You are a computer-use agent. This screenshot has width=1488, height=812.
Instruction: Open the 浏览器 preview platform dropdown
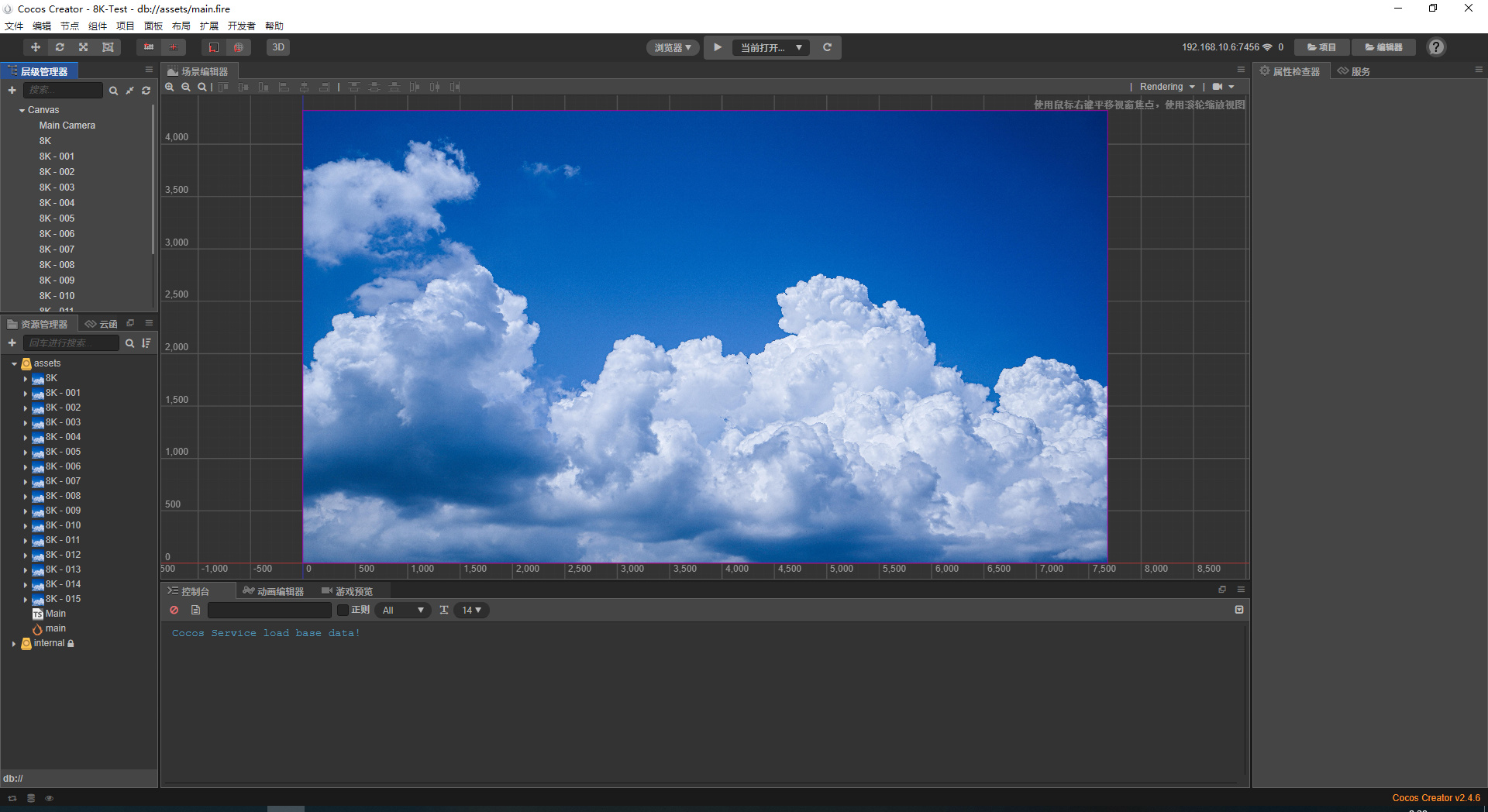673,47
